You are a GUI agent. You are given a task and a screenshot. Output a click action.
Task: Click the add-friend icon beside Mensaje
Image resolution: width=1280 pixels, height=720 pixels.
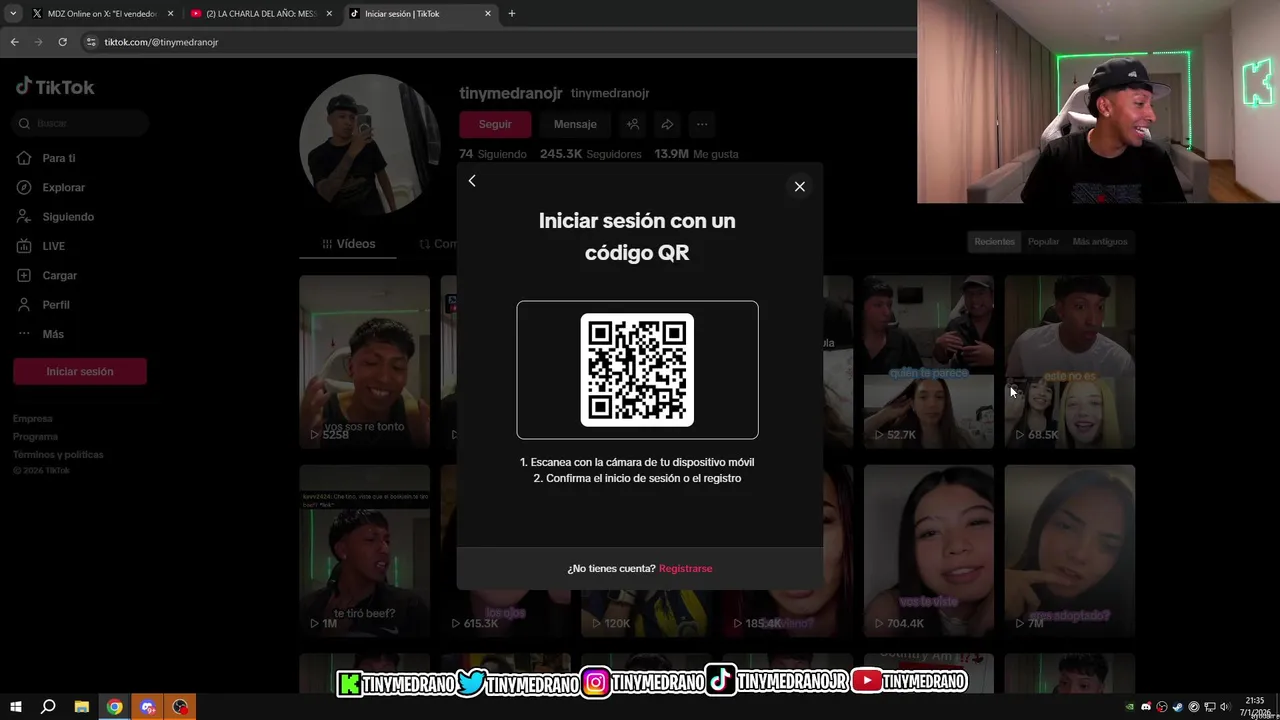[x=633, y=124]
